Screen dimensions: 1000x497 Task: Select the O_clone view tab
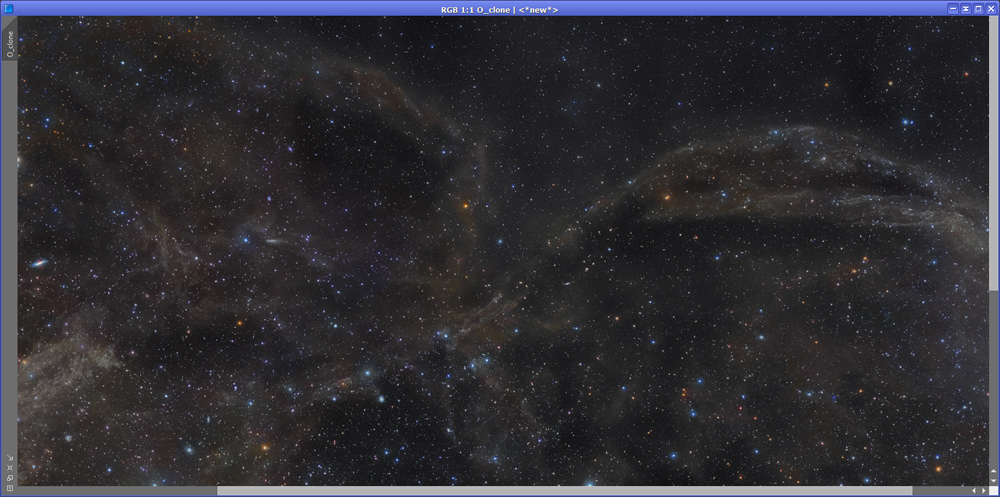[9, 44]
